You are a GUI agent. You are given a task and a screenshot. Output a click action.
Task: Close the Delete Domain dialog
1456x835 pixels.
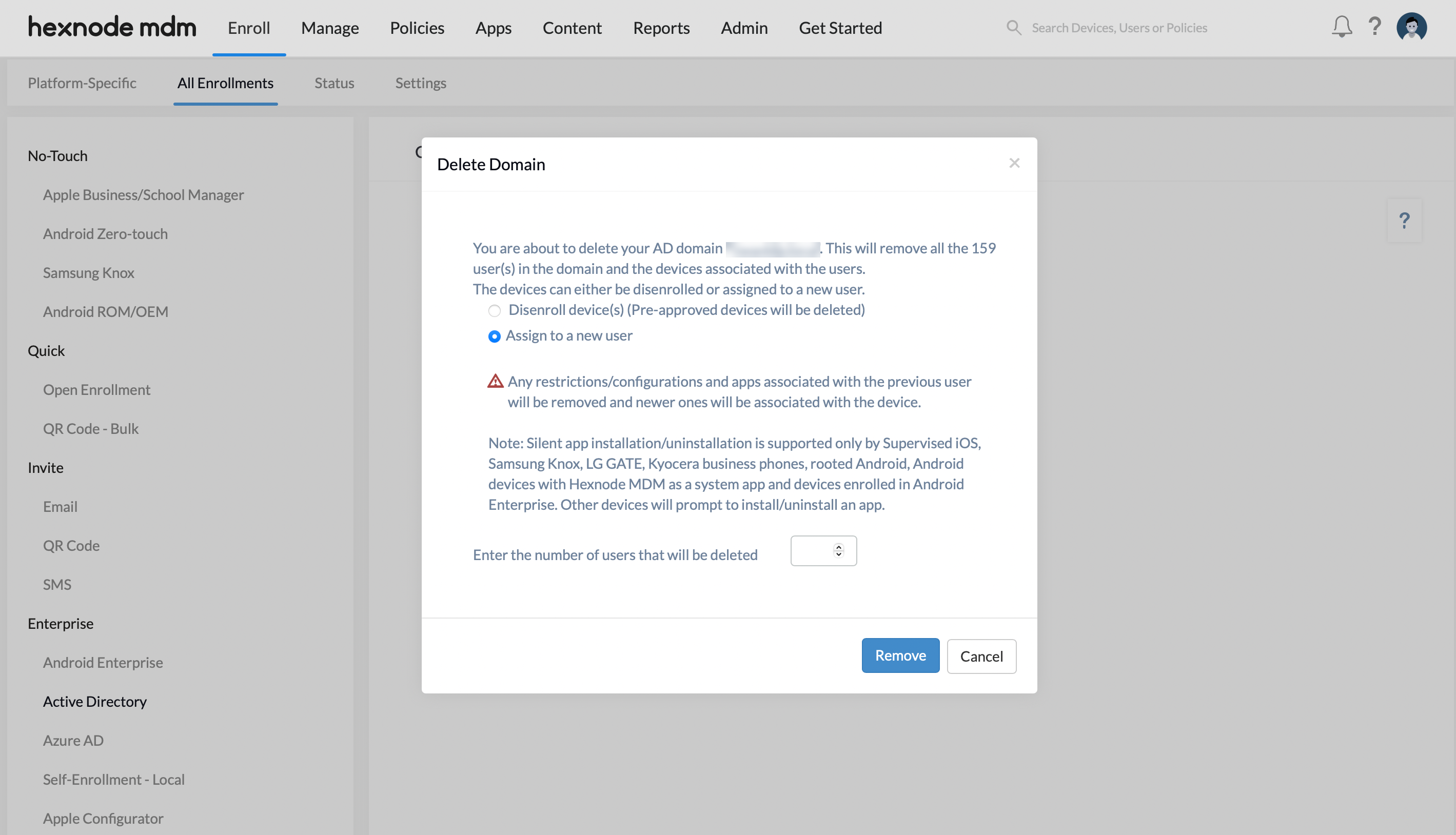click(1014, 164)
